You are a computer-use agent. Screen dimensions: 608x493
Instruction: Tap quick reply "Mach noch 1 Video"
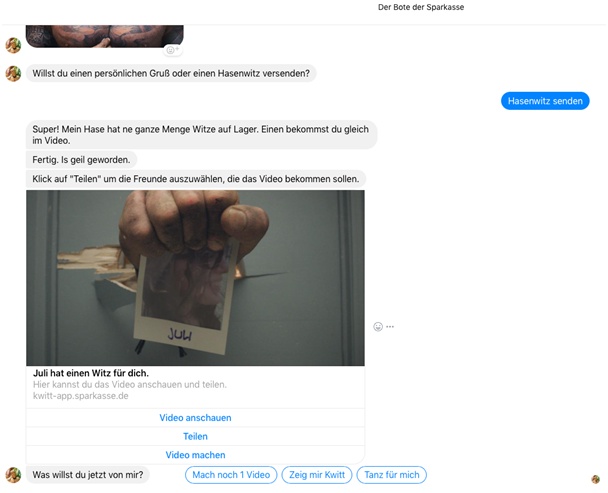pyautogui.click(x=231, y=475)
